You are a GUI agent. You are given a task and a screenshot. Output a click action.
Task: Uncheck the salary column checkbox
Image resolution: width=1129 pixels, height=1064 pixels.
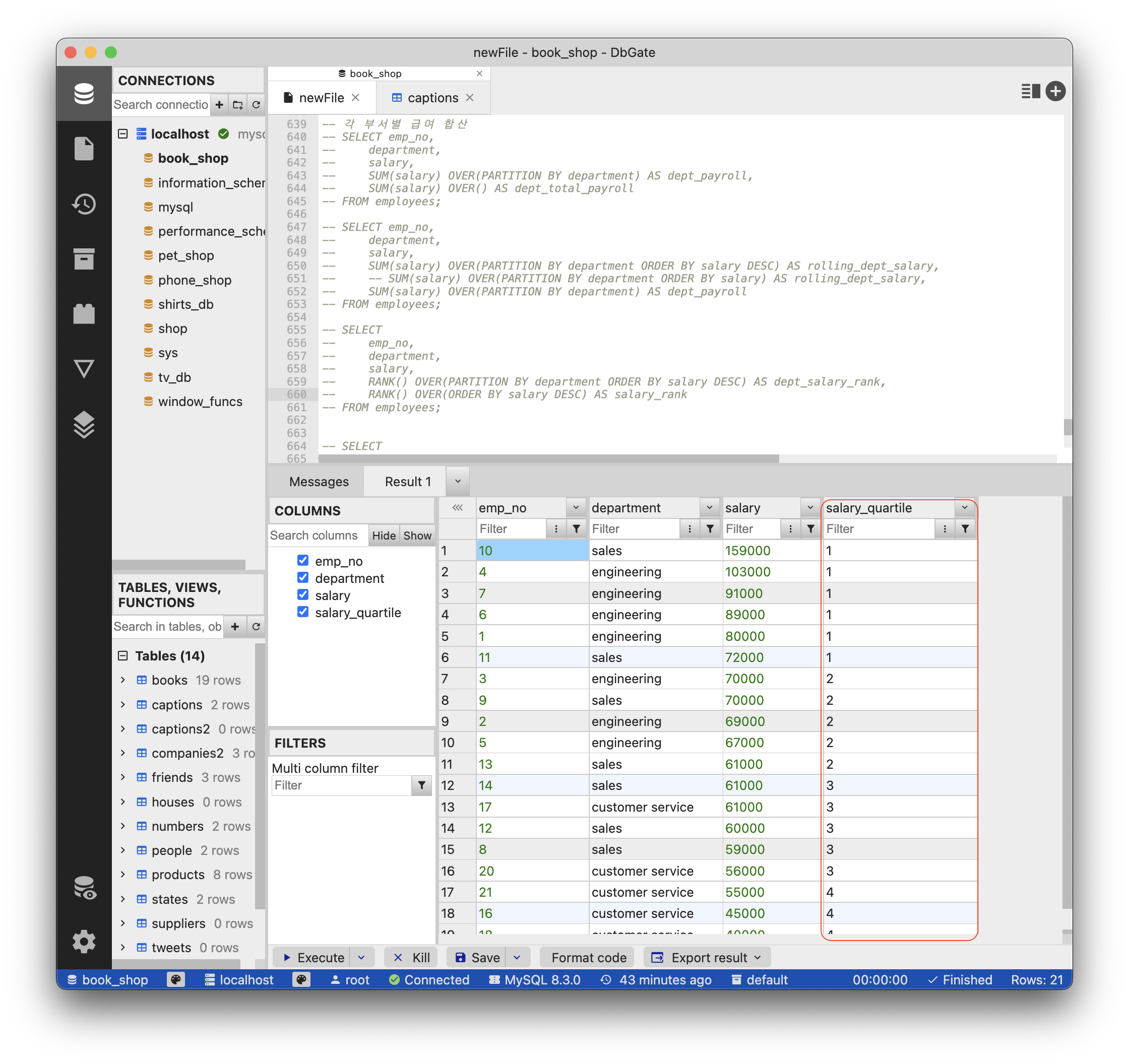303,594
